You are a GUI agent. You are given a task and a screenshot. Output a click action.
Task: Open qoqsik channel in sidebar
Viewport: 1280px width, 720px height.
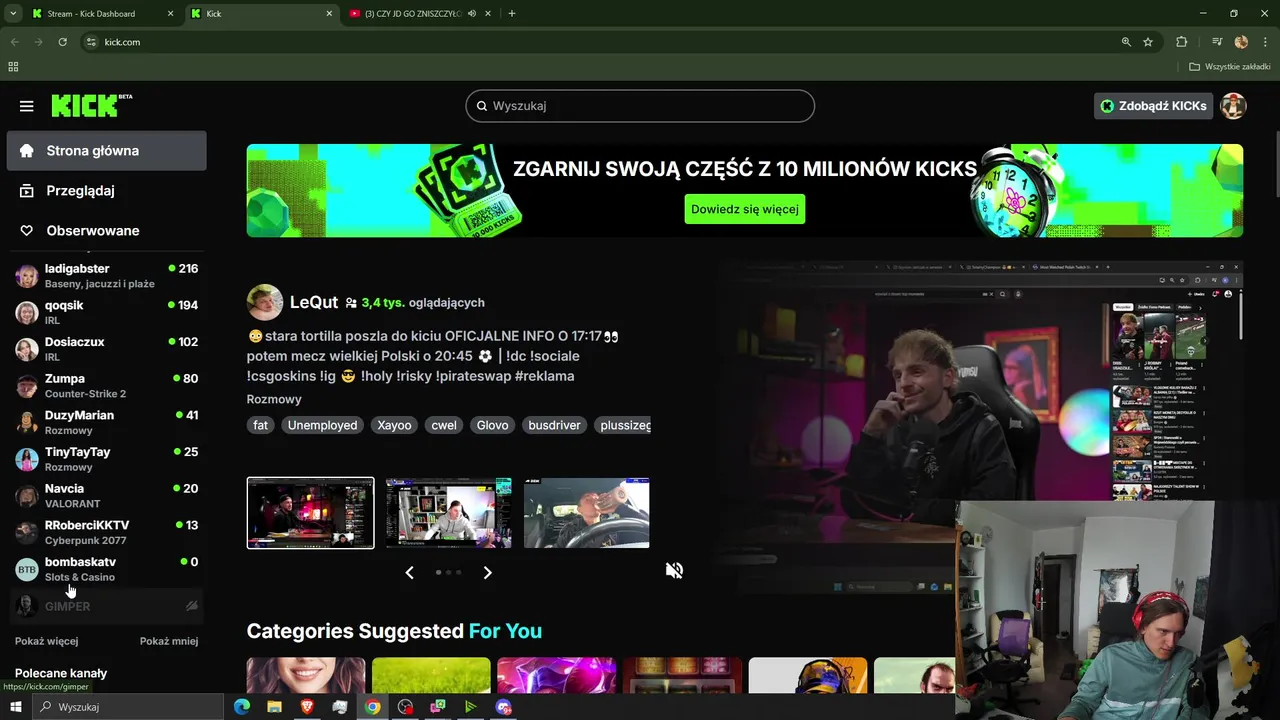pyautogui.click(x=107, y=312)
